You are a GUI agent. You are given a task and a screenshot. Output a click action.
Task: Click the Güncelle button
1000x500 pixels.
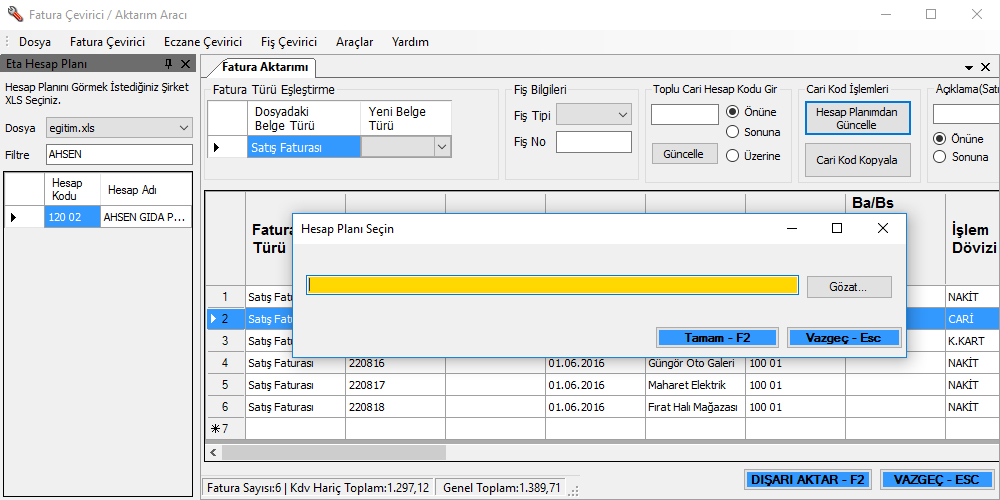[685, 154]
